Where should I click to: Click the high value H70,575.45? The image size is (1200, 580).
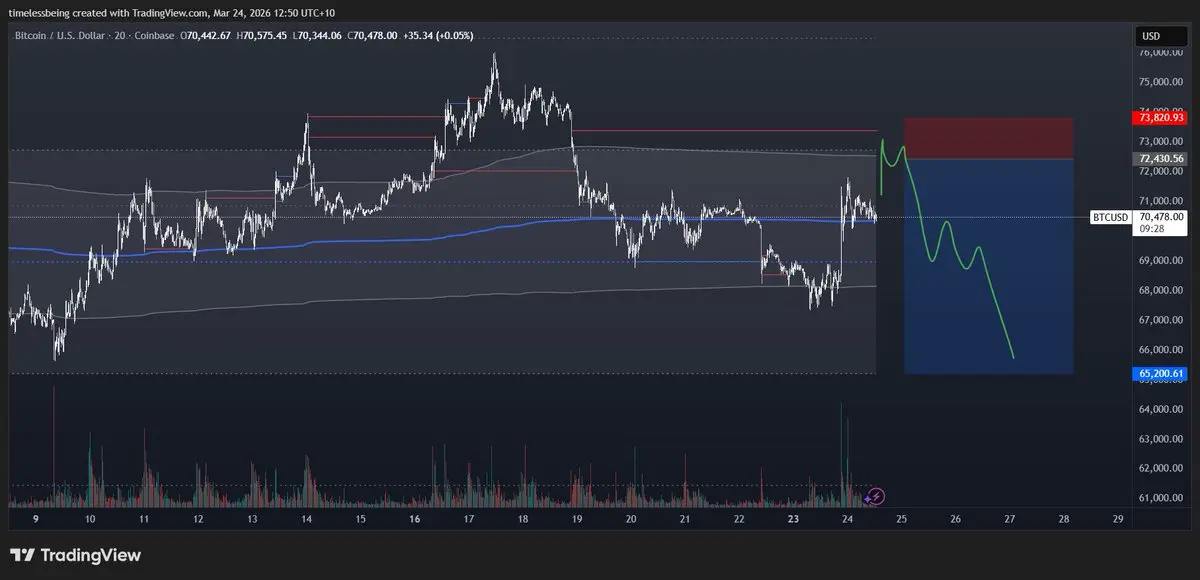coord(264,36)
